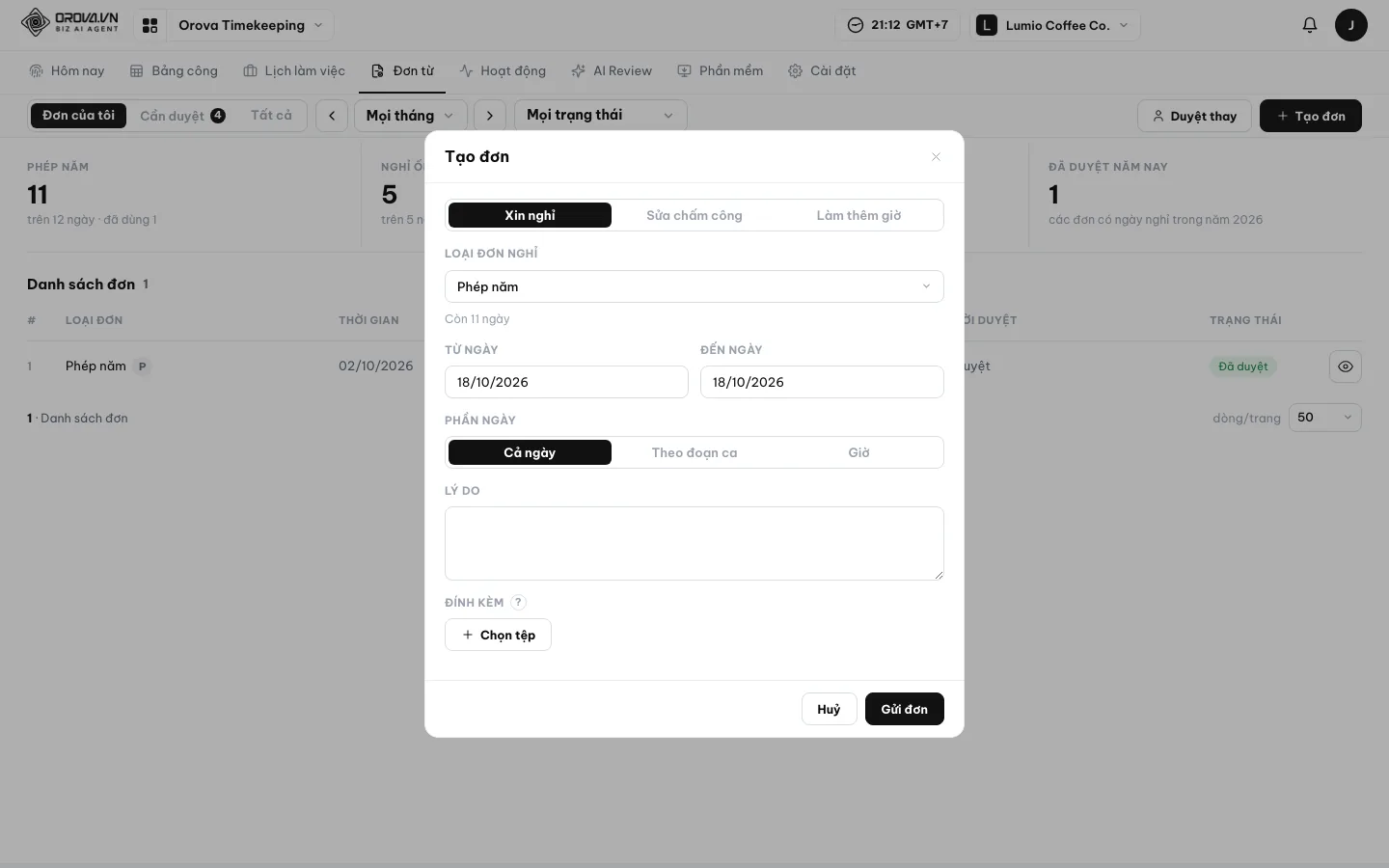
Task: Switch to the Bảng công tab
Action: click(174, 70)
